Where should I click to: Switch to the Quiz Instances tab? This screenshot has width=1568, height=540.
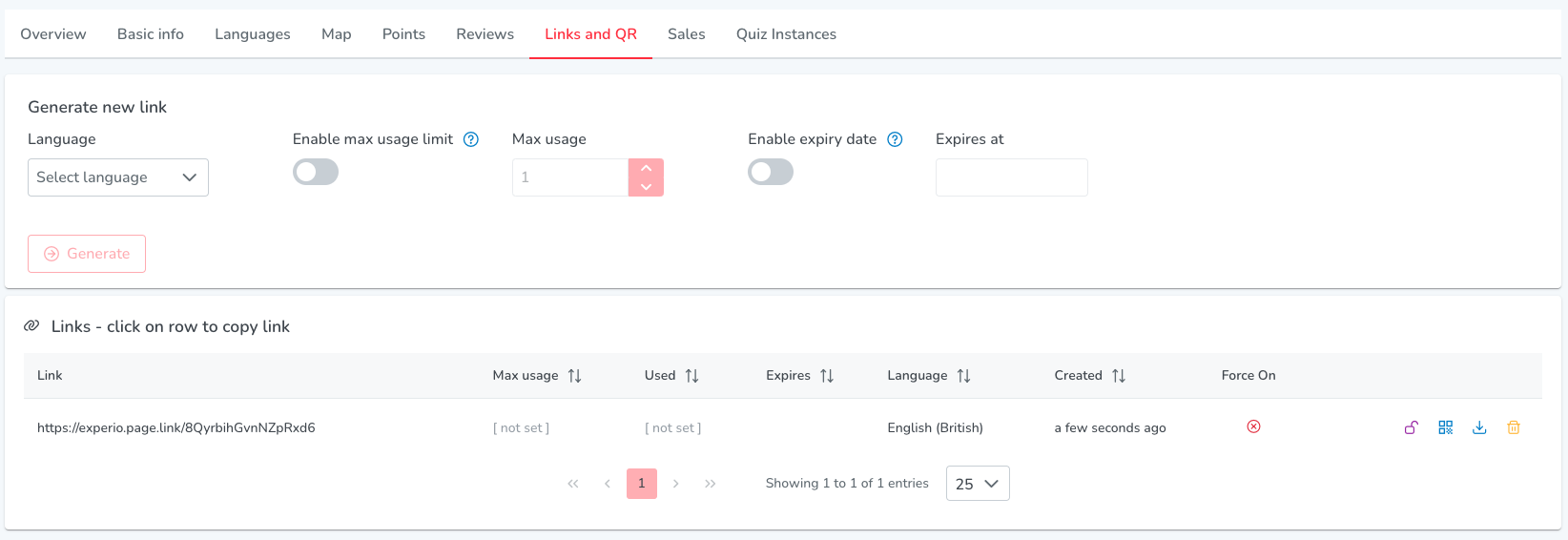(786, 34)
